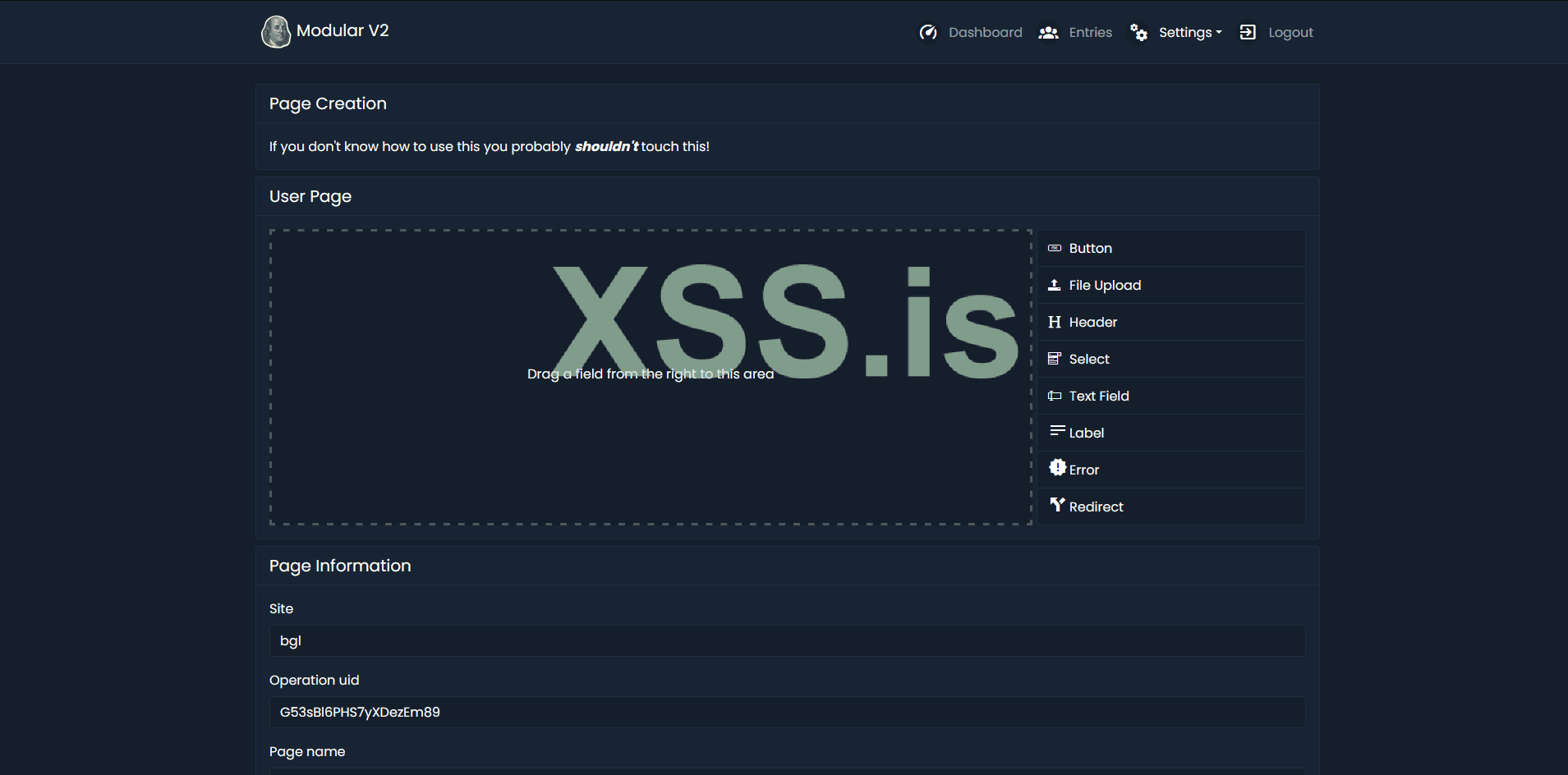Select the Header H icon
The height and width of the screenshot is (775, 1568).
click(x=1055, y=322)
